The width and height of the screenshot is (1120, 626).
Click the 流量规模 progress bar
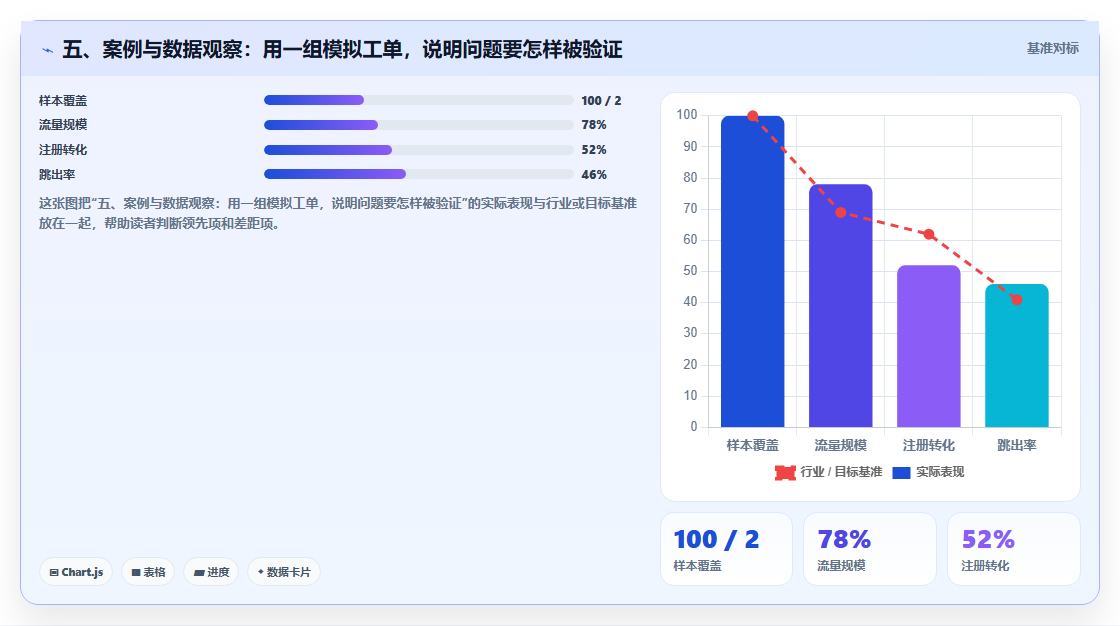click(419, 125)
